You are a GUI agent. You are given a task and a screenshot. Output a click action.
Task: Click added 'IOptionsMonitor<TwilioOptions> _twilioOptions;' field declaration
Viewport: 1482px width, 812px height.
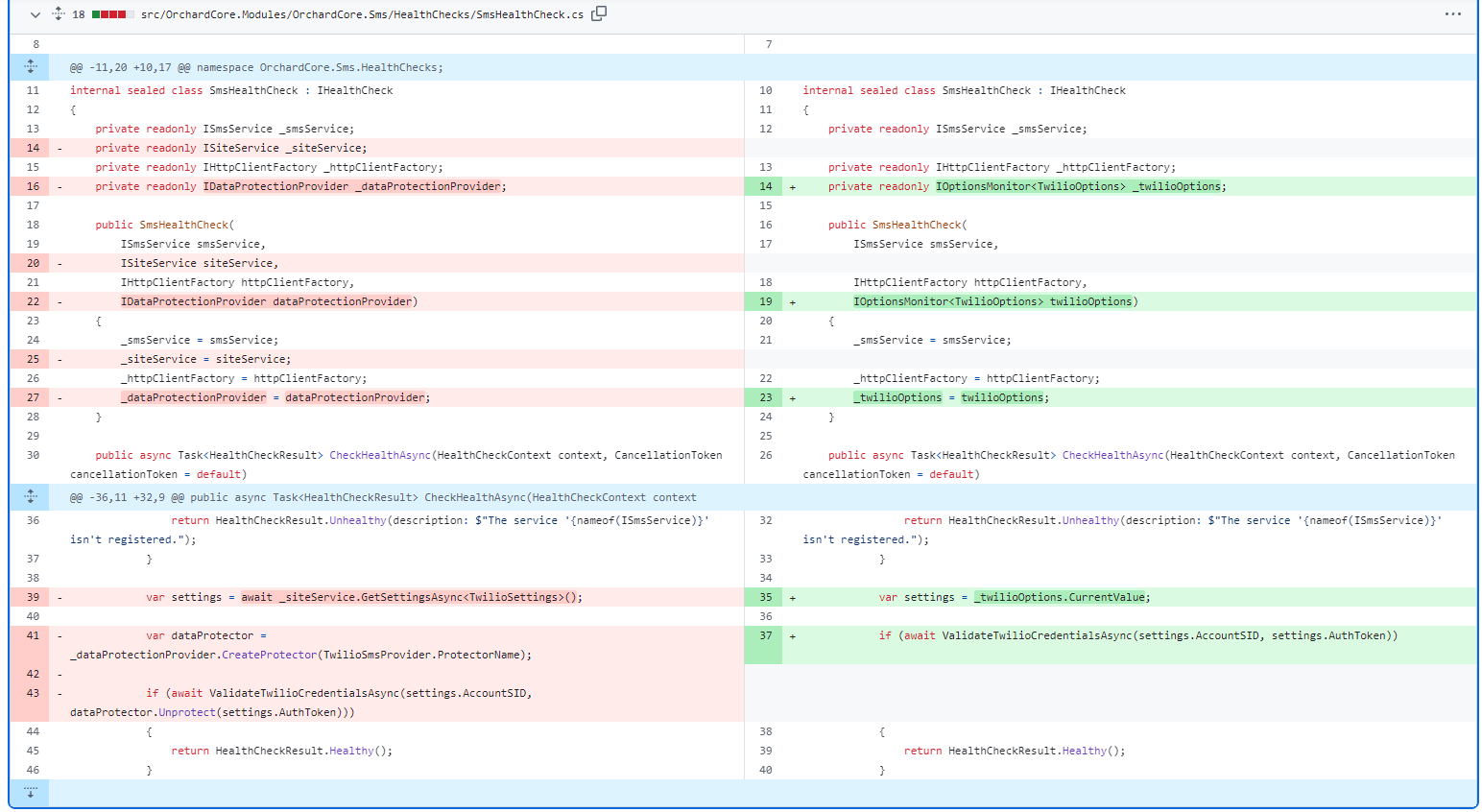[x=1081, y=186]
